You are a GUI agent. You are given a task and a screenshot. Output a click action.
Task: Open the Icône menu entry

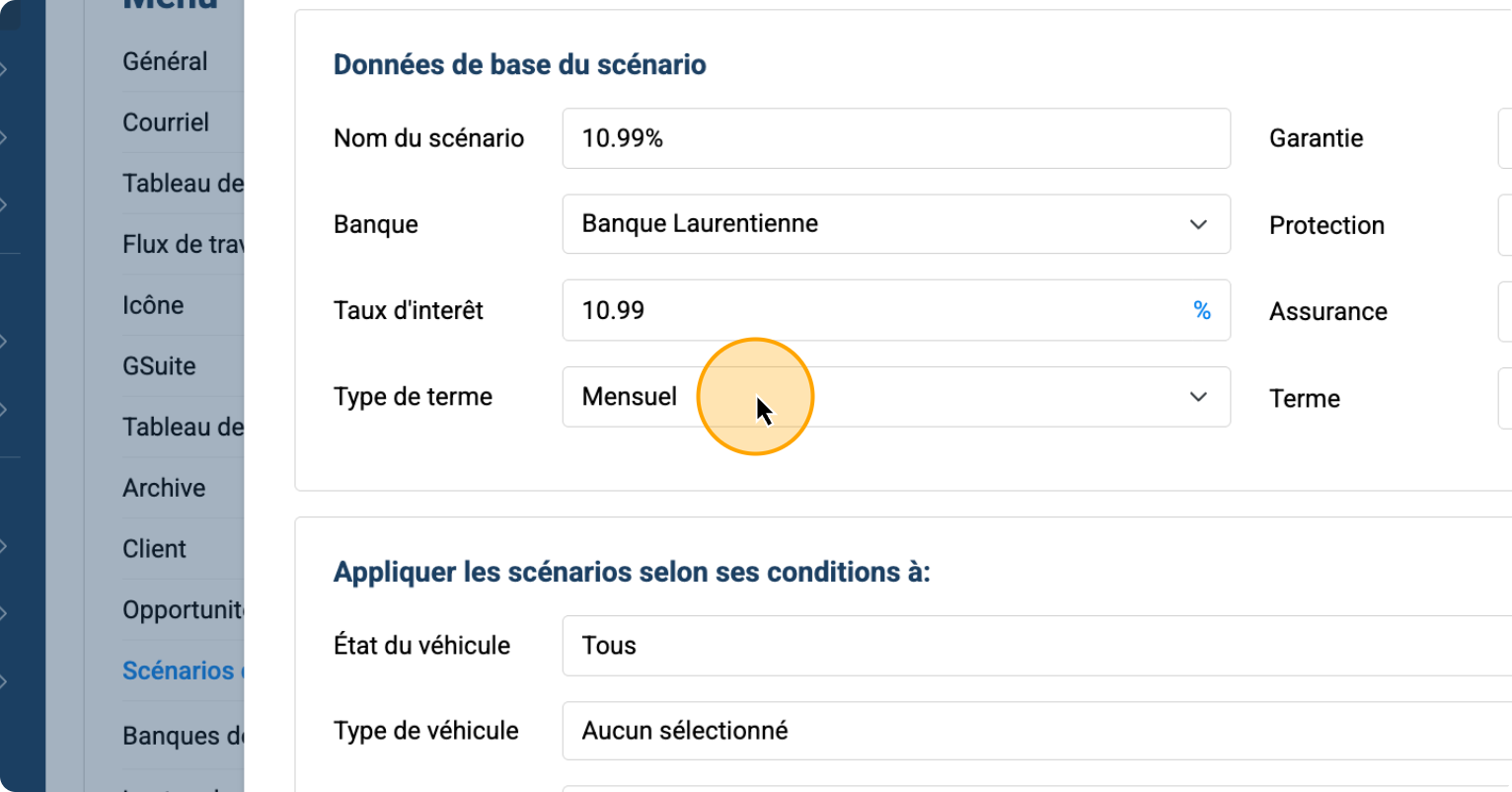pos(153,305)
